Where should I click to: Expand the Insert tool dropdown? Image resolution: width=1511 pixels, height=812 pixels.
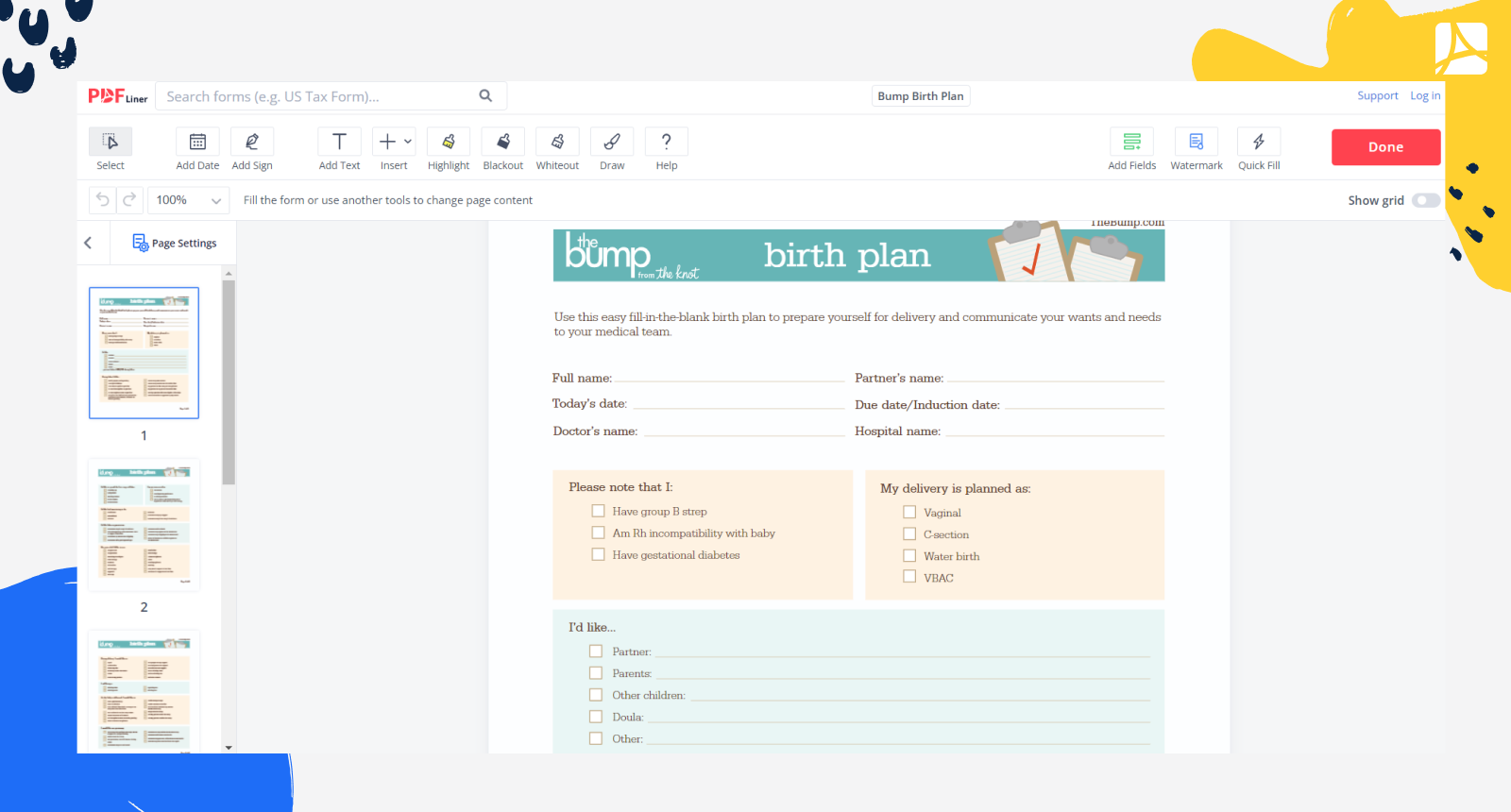[408, 142]
